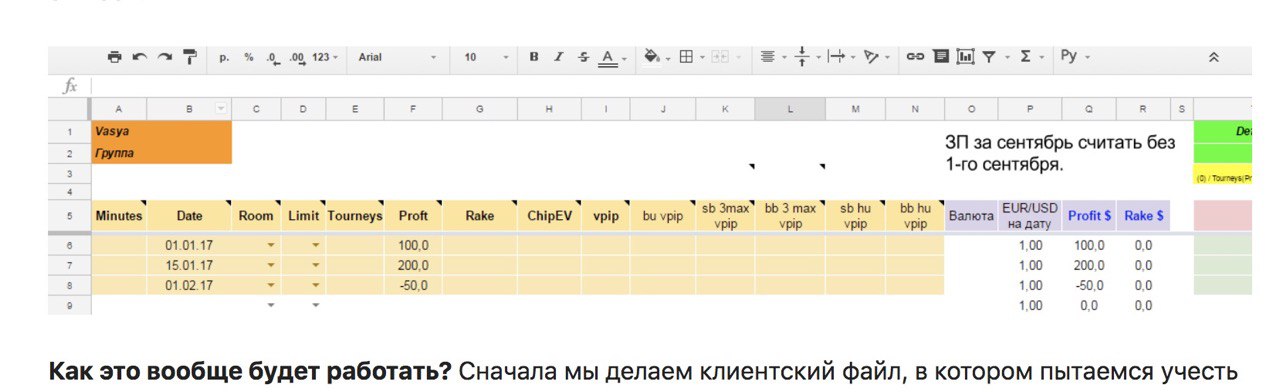1280x392 pixels.
Task: Click the 'Rake $' header cell
Action: pyautogui.click(x=1143, y=215)
